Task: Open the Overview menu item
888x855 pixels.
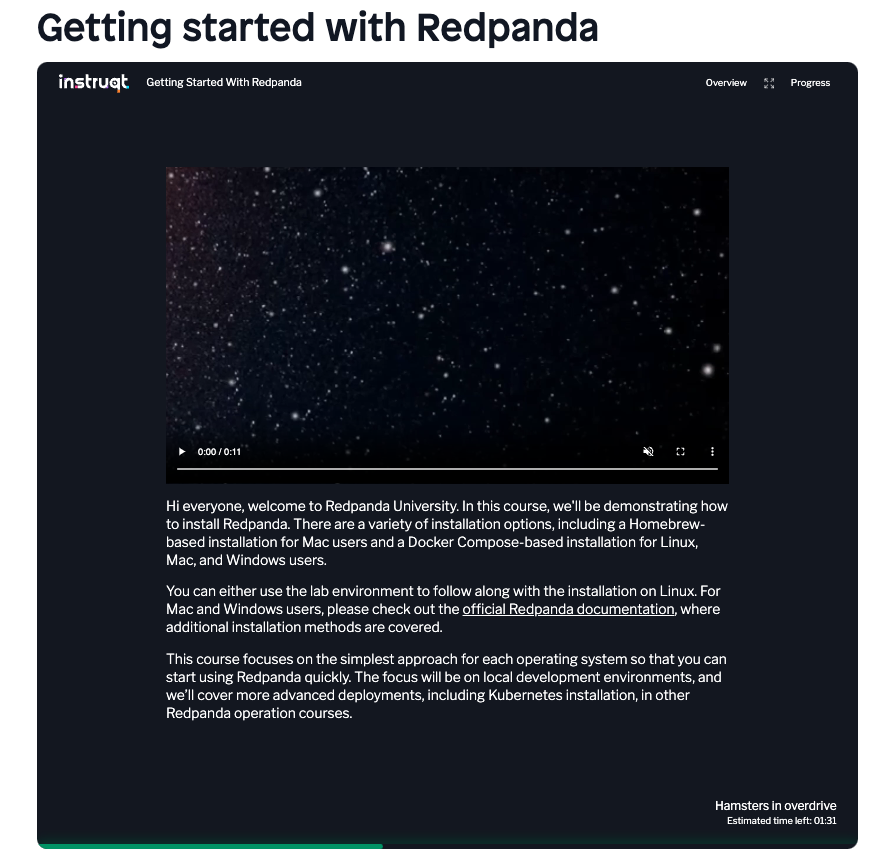Action: coord(726,83)
